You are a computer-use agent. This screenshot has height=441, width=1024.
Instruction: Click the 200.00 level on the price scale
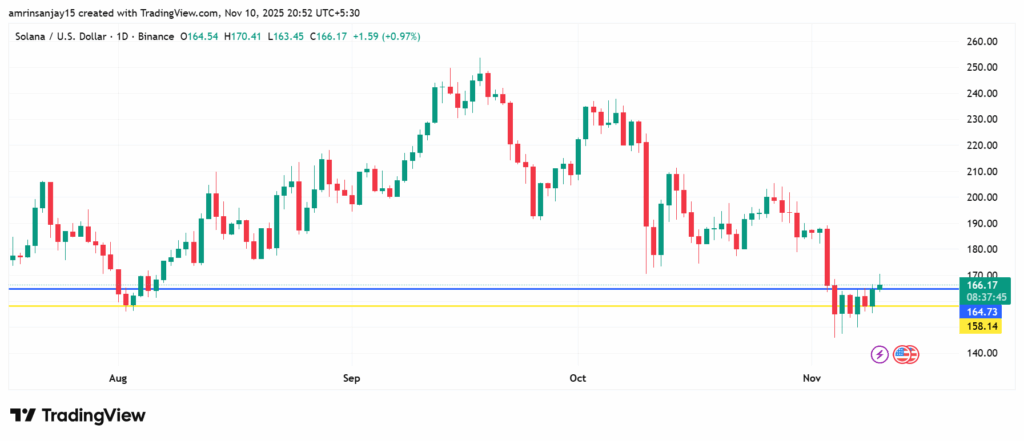984,197
